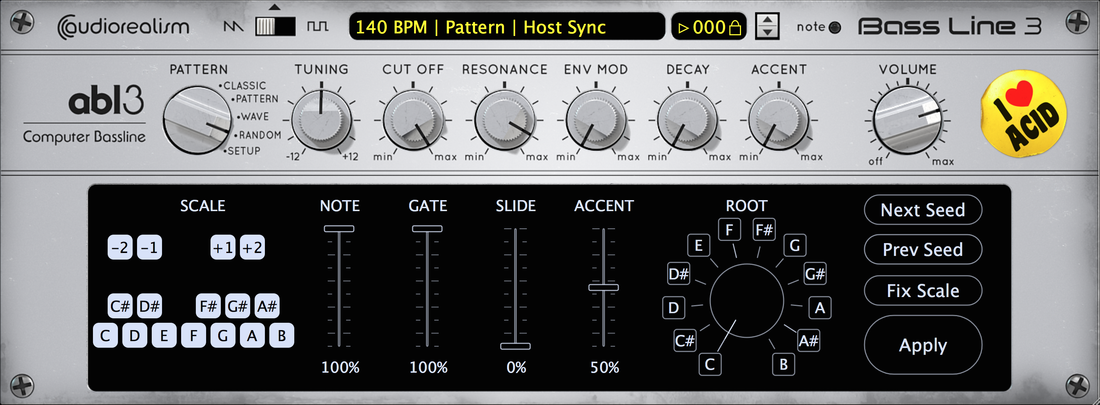Set root note to D
Screen dimensions: 1100x405
[x=673, y=307]
